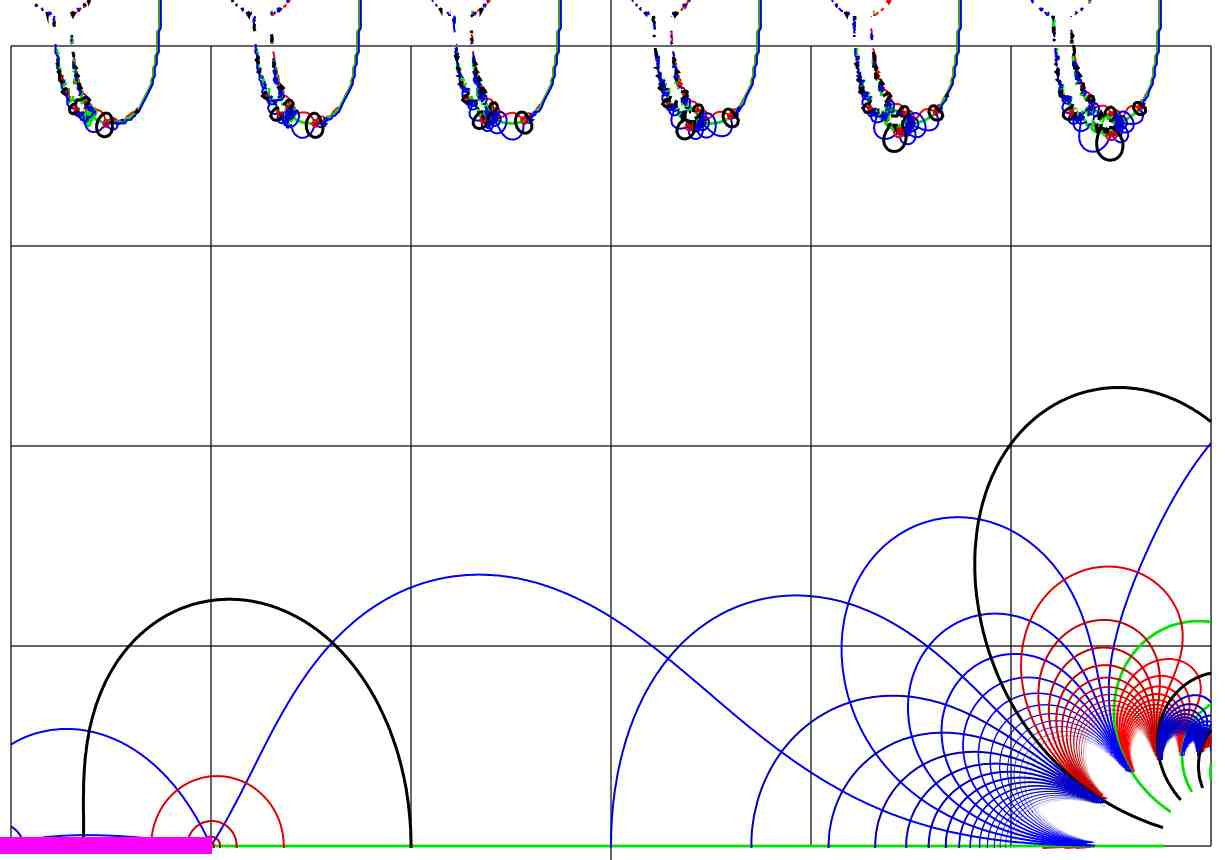The height and width of the screenshot is (860, 1225).
Task: Select the large black arch on the left
Action: 229,600
